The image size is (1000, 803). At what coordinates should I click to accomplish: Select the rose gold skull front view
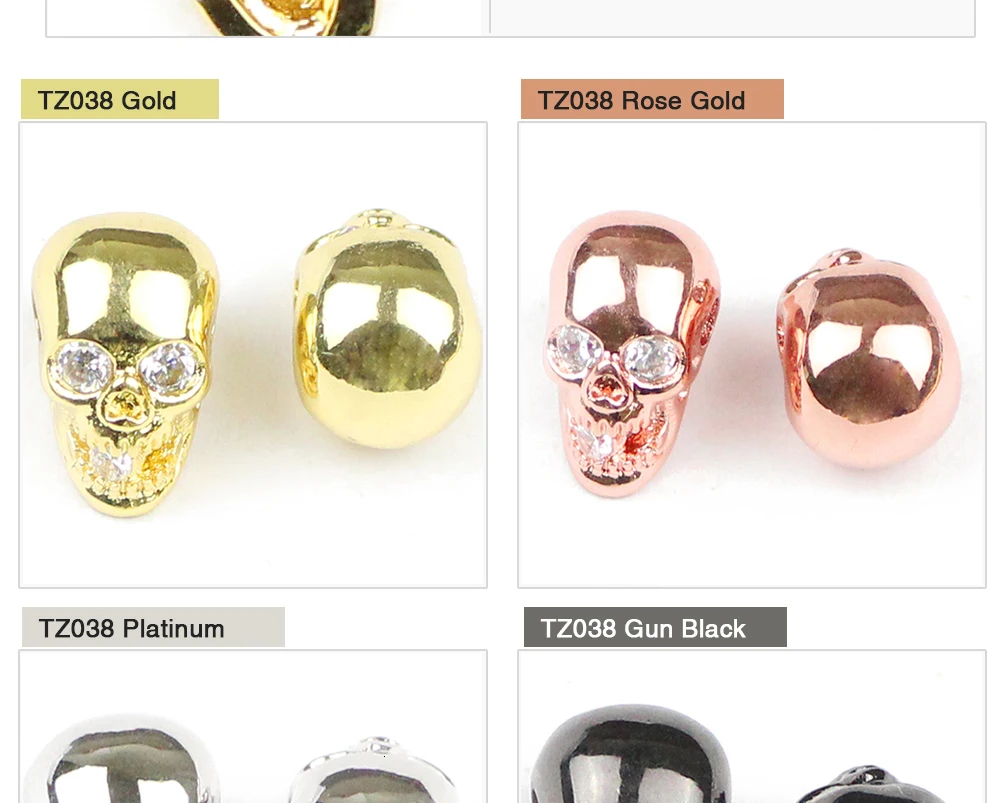pos(633,354)
